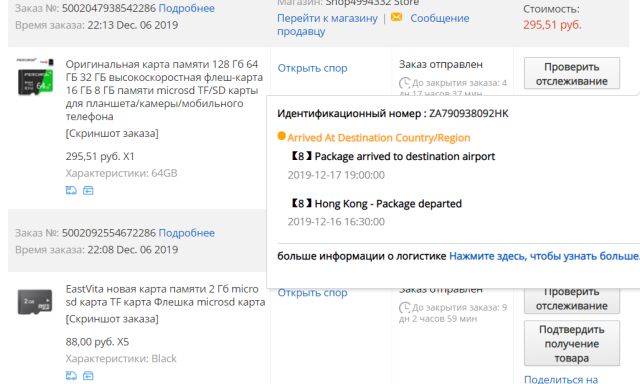Click card icon under EastVita Black item
This screenshot has width=640, height=384.
tap(88, 375)
